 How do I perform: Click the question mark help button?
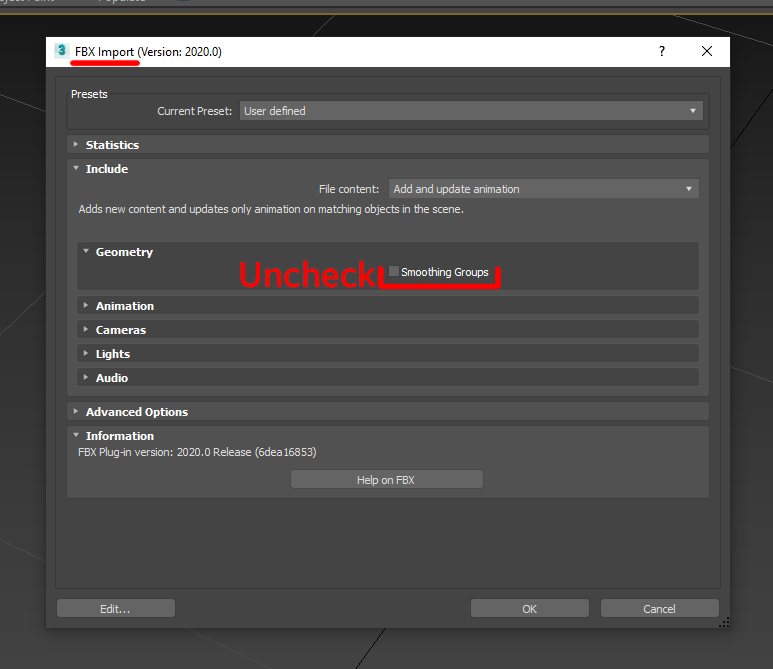tap(662, 51)
